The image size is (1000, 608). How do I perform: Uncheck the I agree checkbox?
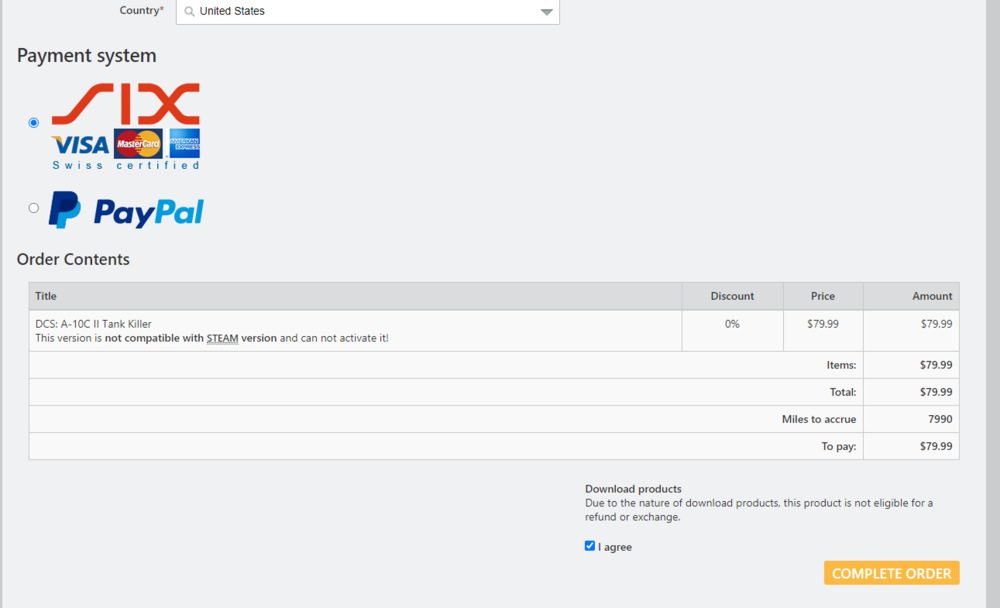point(590,546)
